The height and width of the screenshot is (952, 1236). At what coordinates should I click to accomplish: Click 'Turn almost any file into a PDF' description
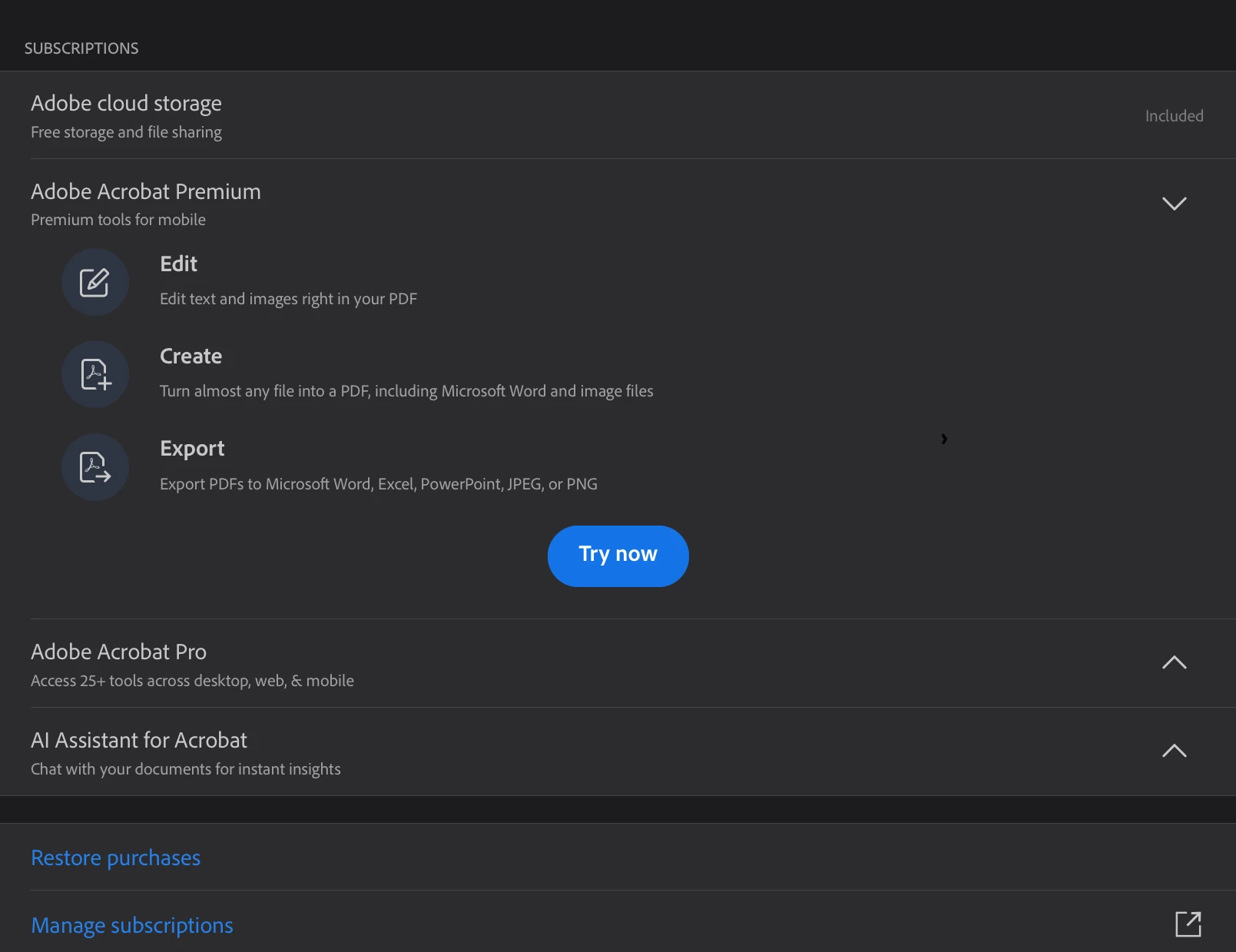coord(406,391)
